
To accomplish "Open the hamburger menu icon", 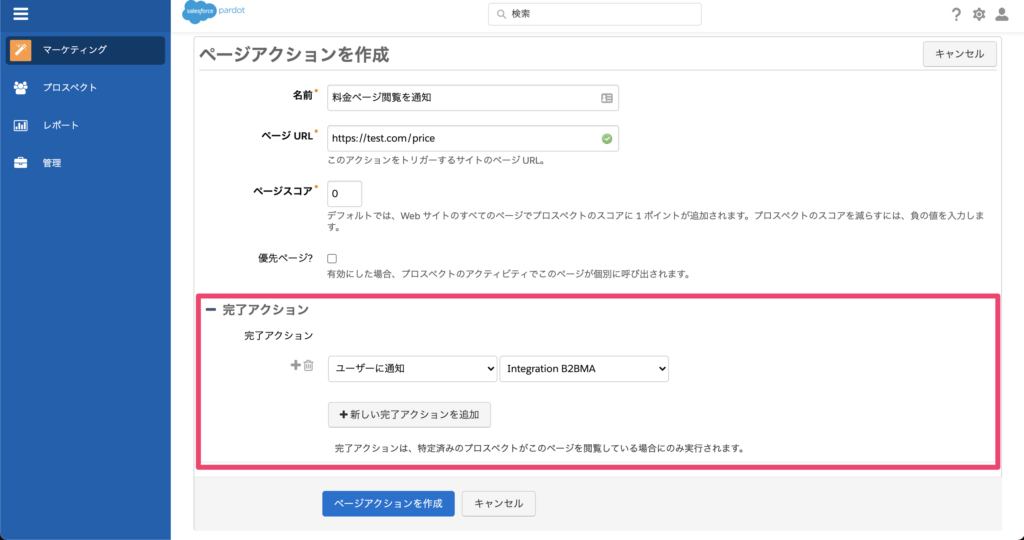I will click(x=21, y=13).
